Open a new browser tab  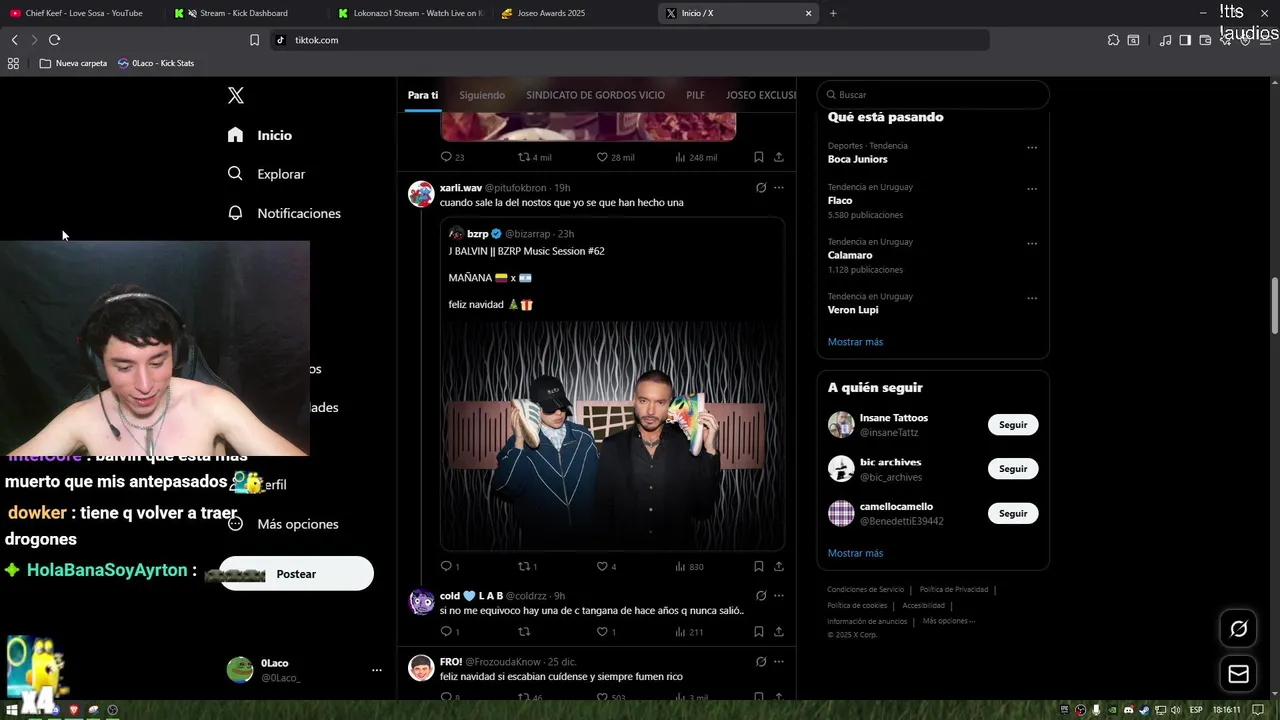tap(833, 13)
